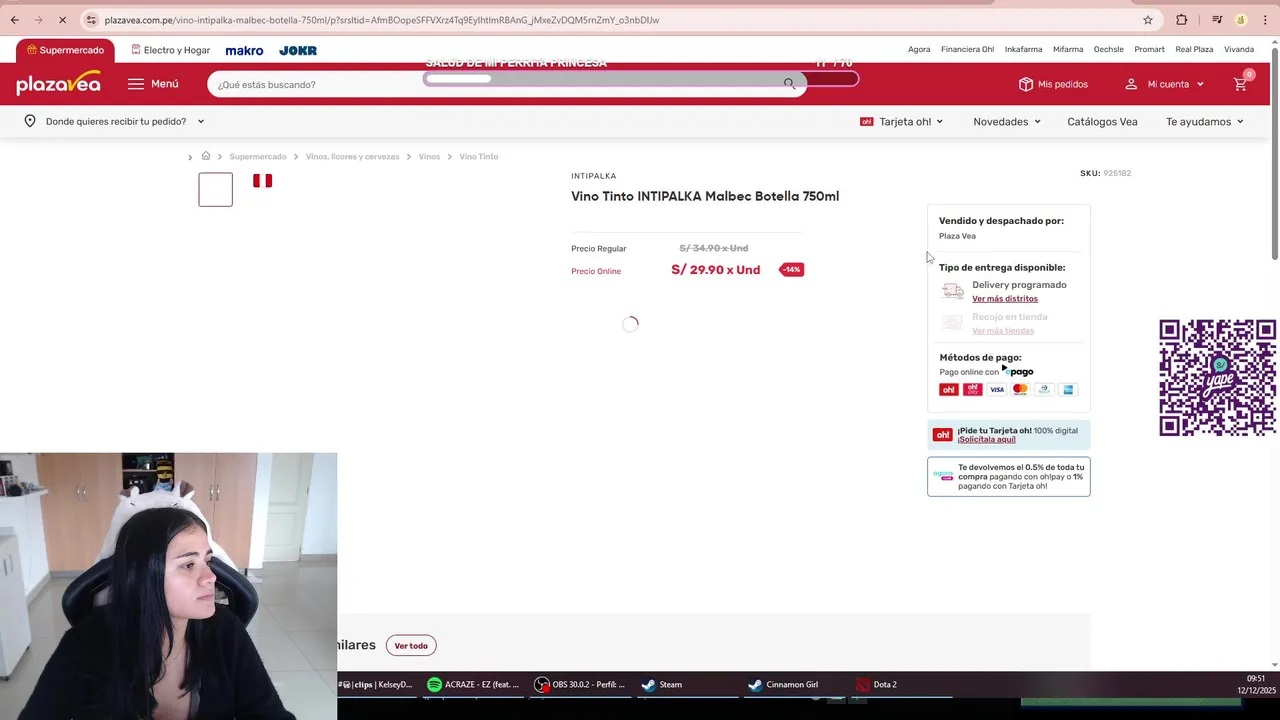Open the browser three-dot menu
The width and height of the screenshot is (1280, 720).
point(1265,20)
